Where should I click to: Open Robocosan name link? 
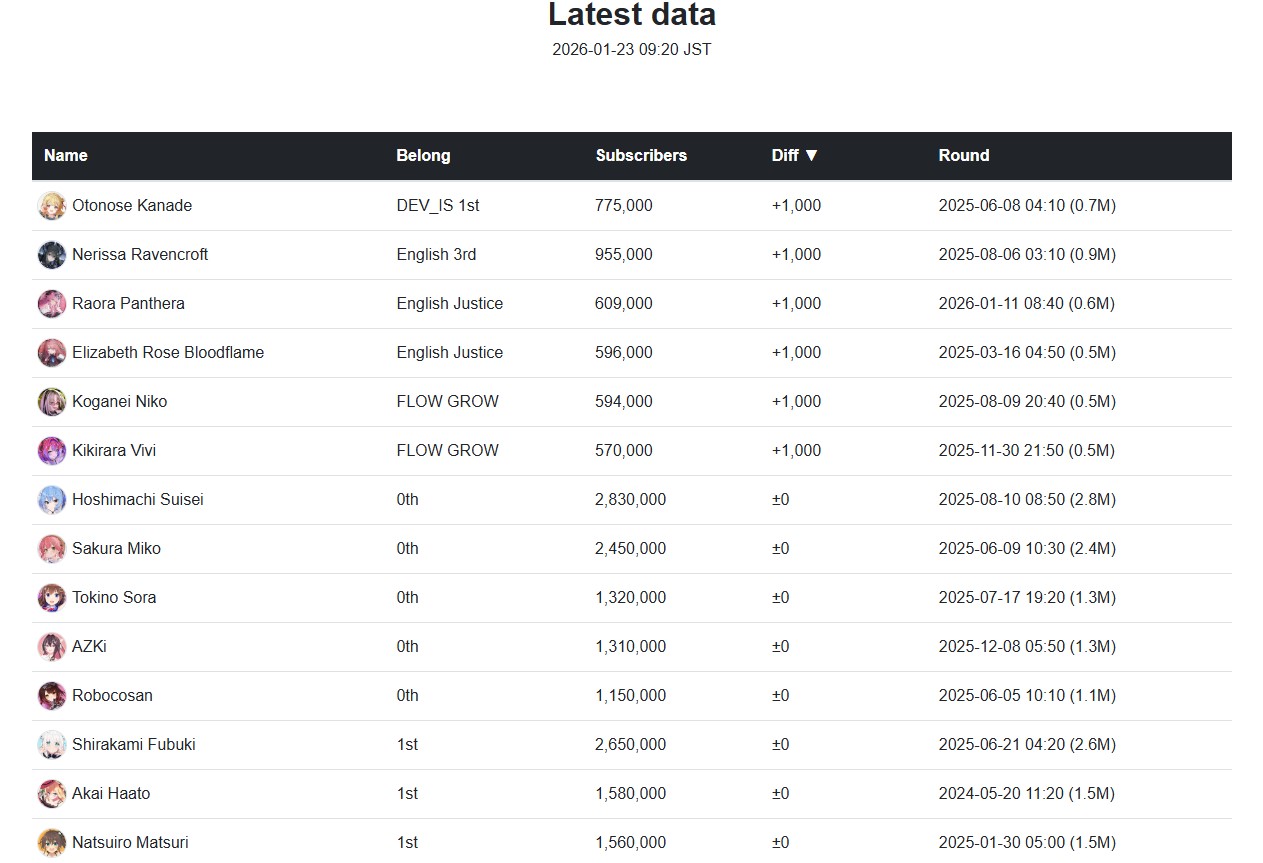point(112,696)
